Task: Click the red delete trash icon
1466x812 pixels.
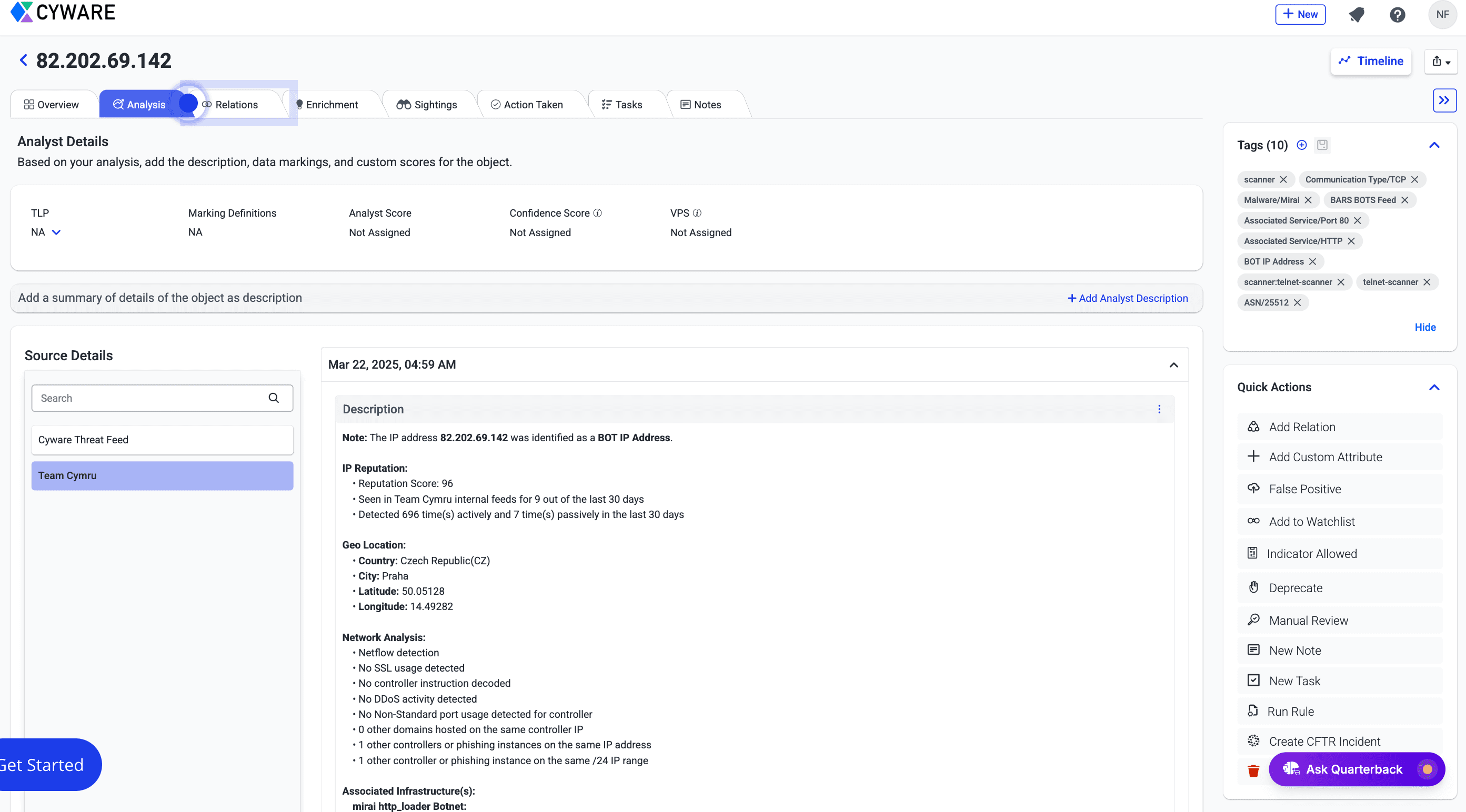Action: point(1253,770)
